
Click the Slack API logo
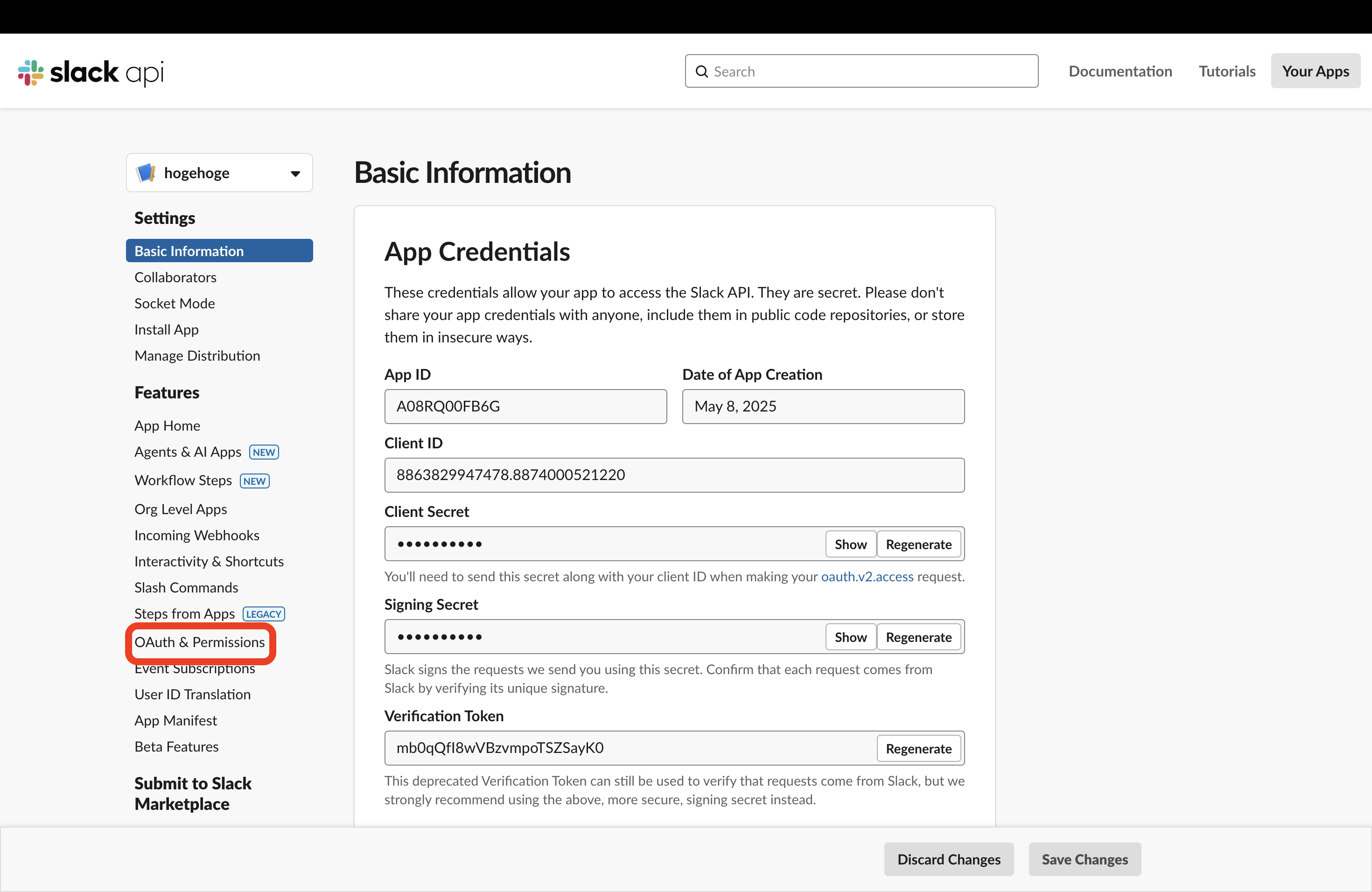point(90,72)
